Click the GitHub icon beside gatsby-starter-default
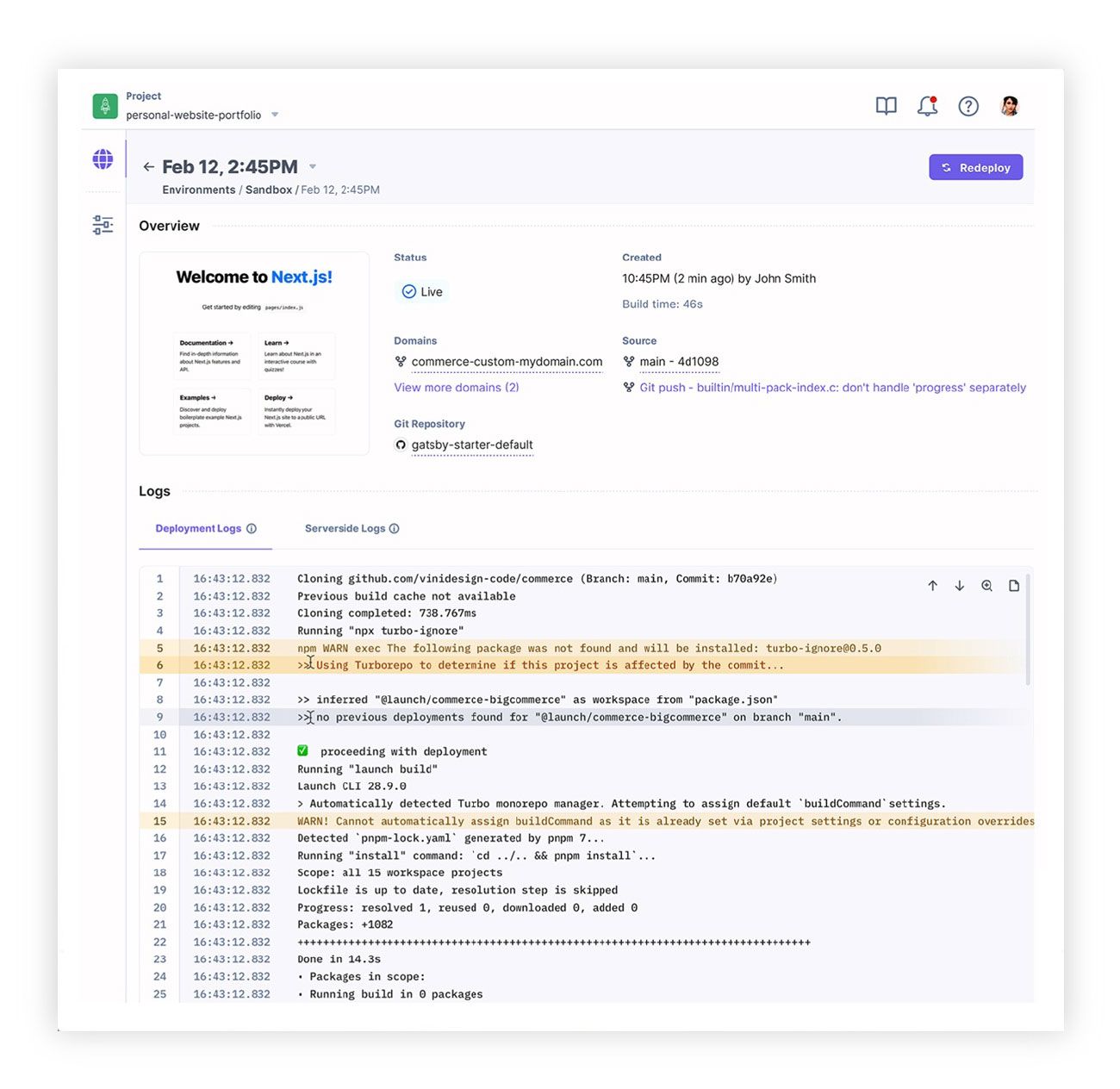1120x1089 pixels. [401, 445]
